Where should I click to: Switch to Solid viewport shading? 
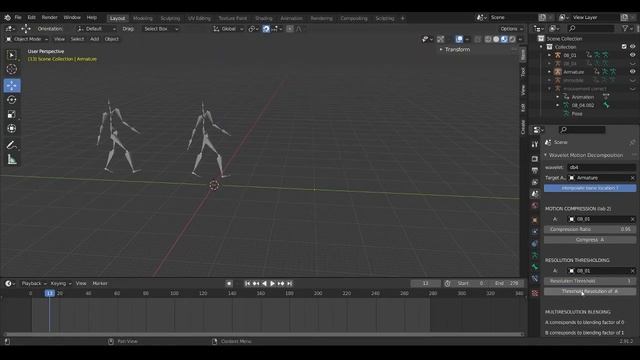496,39
